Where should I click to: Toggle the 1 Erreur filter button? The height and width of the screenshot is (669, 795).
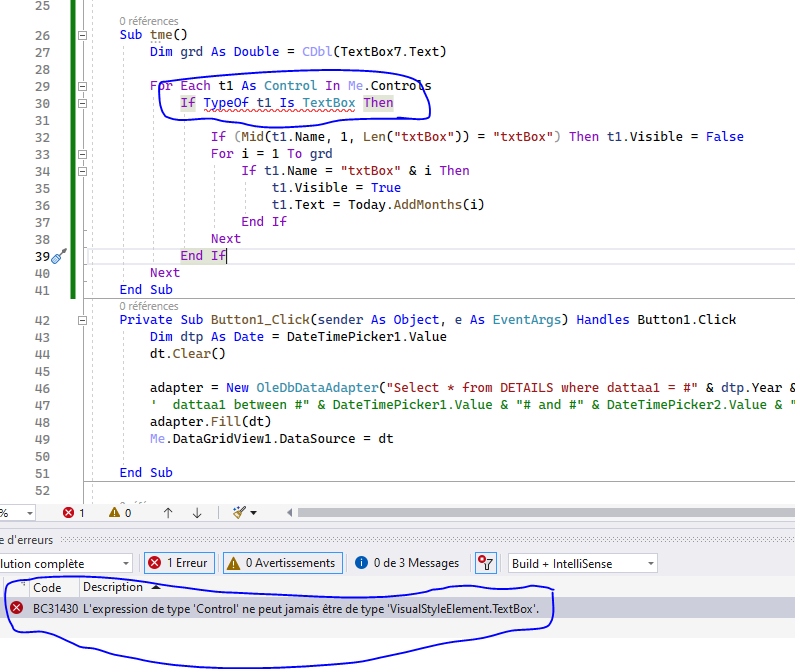coord(180,563)
